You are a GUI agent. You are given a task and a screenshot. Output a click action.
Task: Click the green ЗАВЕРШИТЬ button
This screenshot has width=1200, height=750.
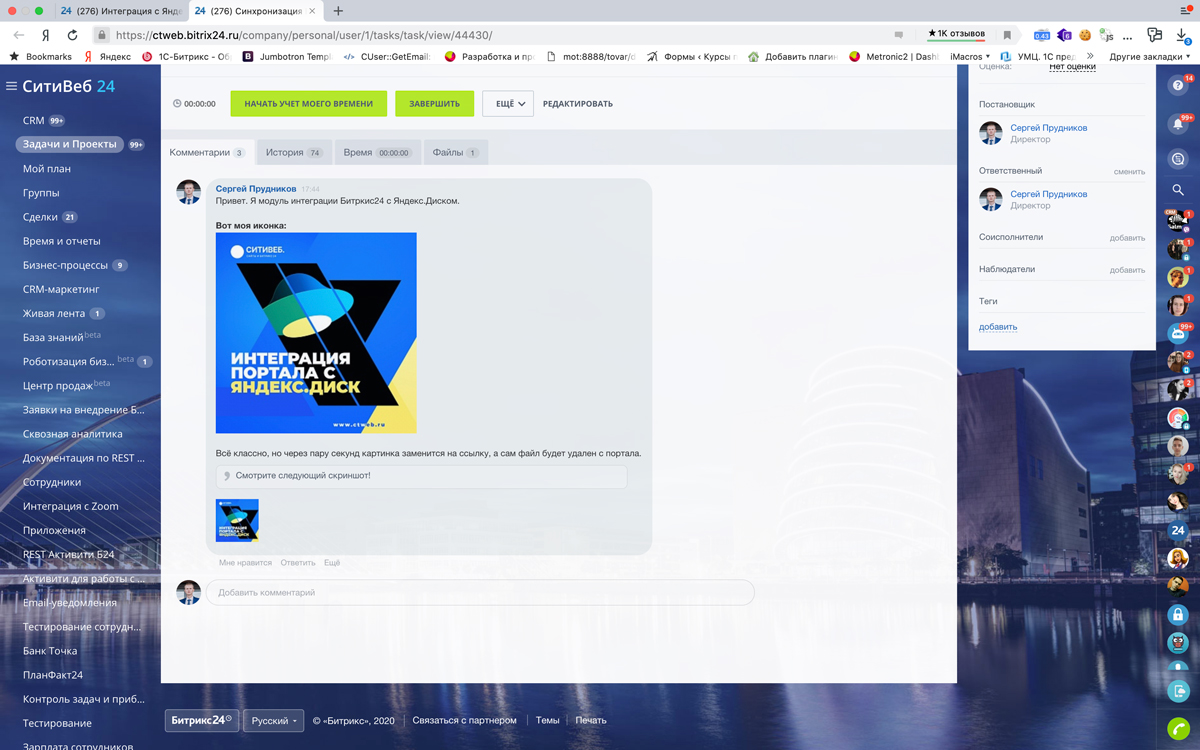click(x=434, y=104)
